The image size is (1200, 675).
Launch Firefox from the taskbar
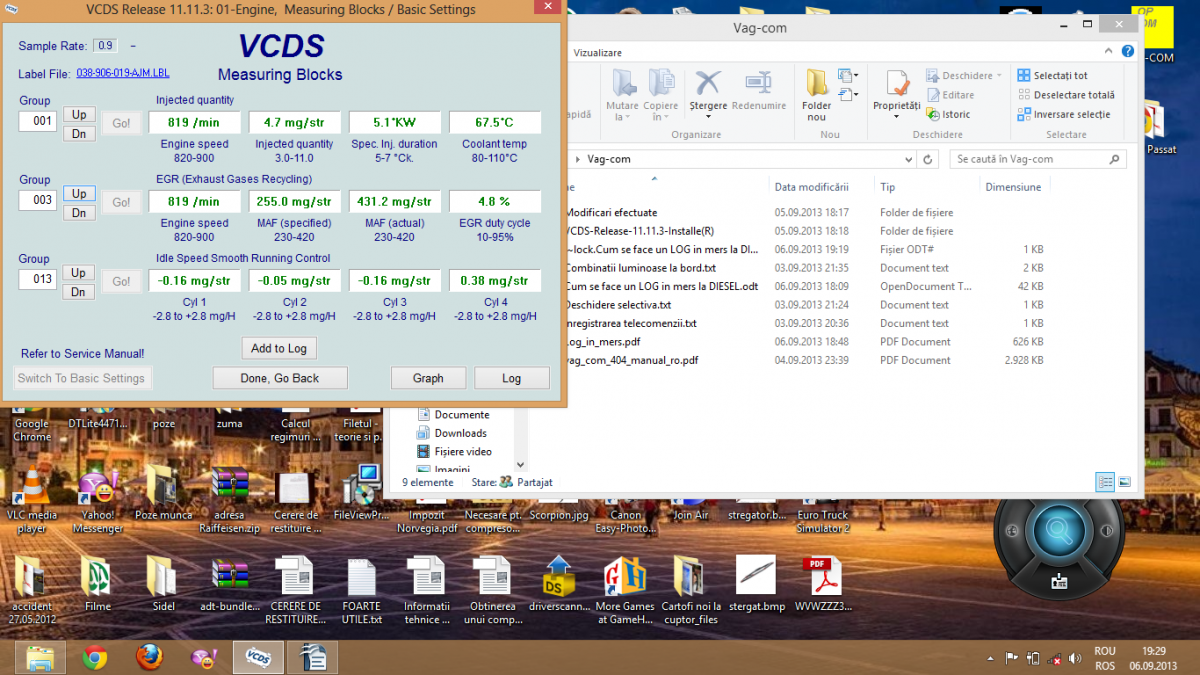(149, 657)
